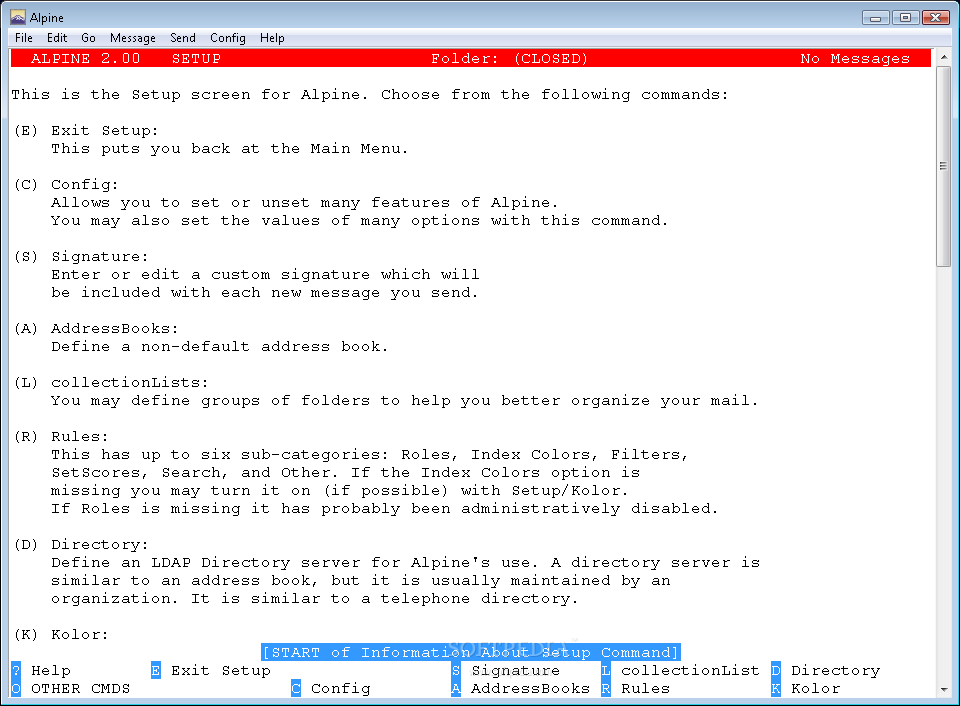Image resolution: width=960 pixels, height=706 pixels.
Task: Open the Message menu
Action: 133,38
